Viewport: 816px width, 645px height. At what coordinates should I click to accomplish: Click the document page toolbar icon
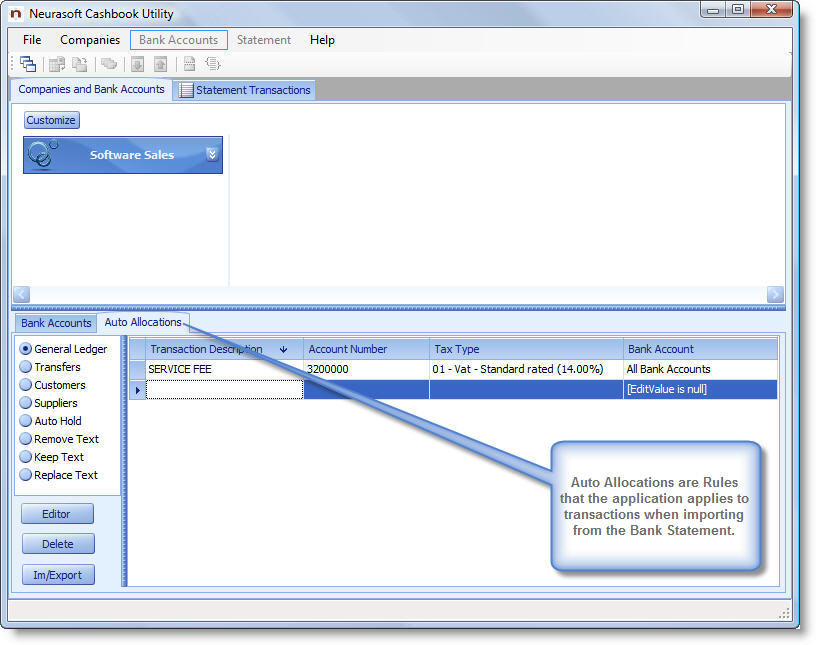click(x=189, y=64)
